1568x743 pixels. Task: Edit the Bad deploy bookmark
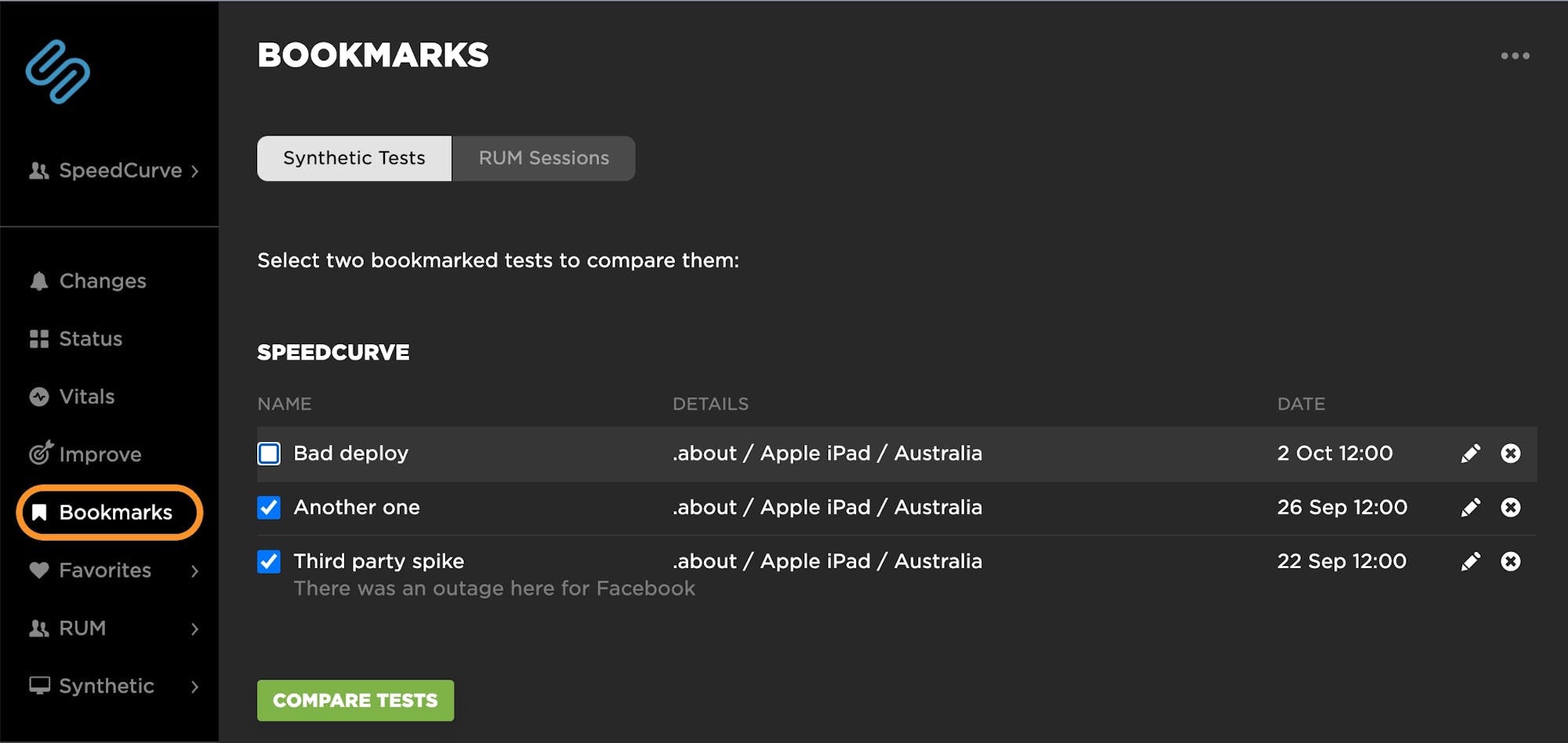[x=1470, y=454]
